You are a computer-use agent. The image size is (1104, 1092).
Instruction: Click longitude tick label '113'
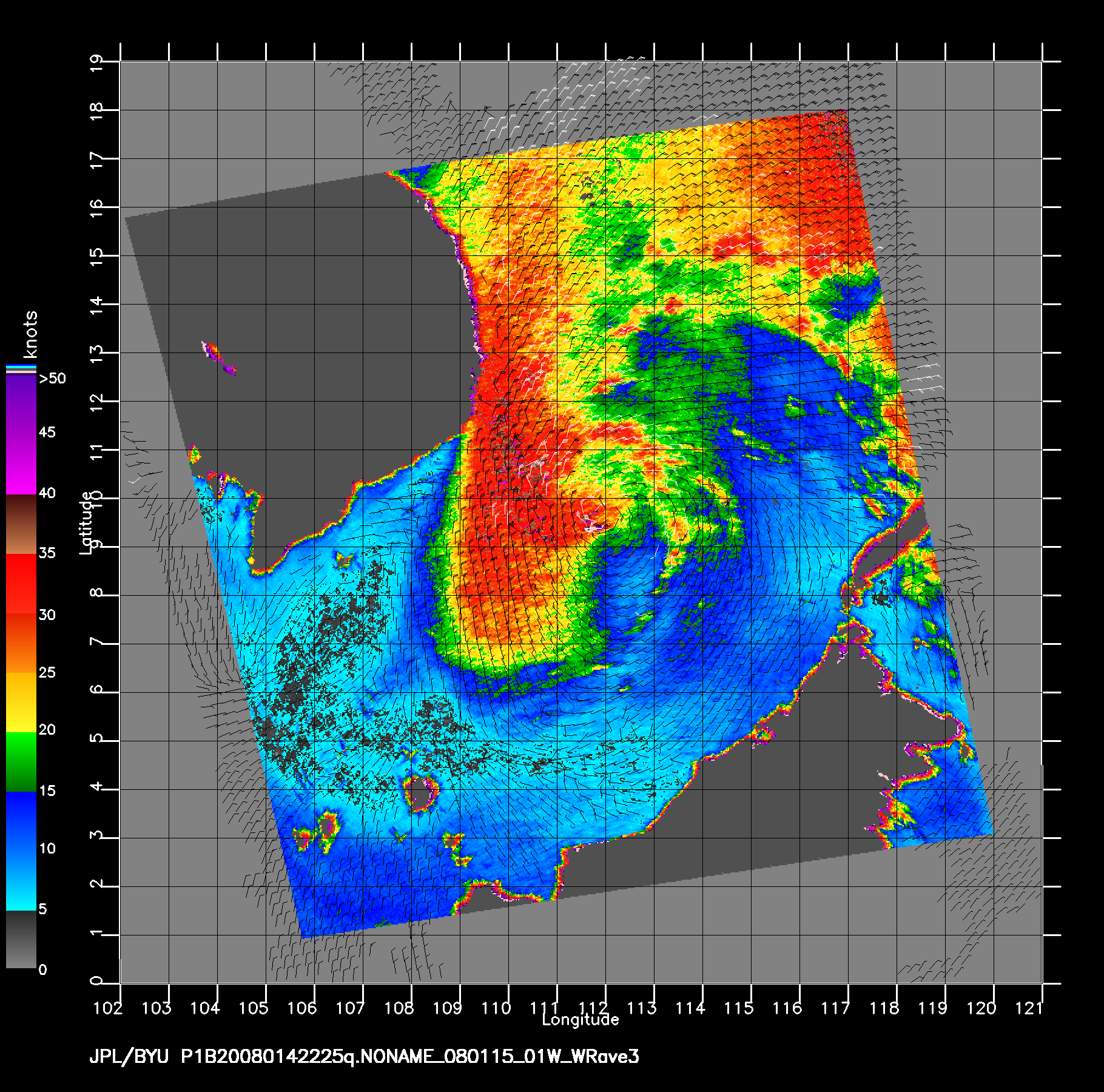point(642,1008)
